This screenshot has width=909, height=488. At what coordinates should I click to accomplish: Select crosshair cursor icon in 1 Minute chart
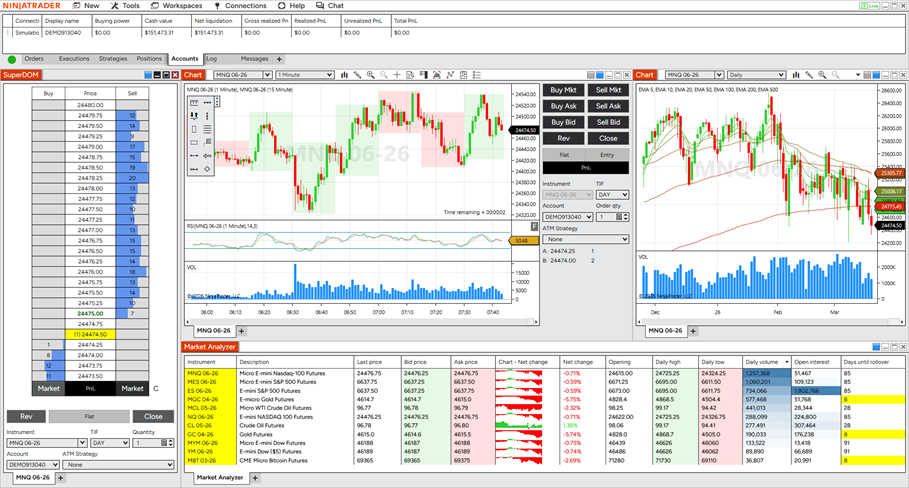397,75
